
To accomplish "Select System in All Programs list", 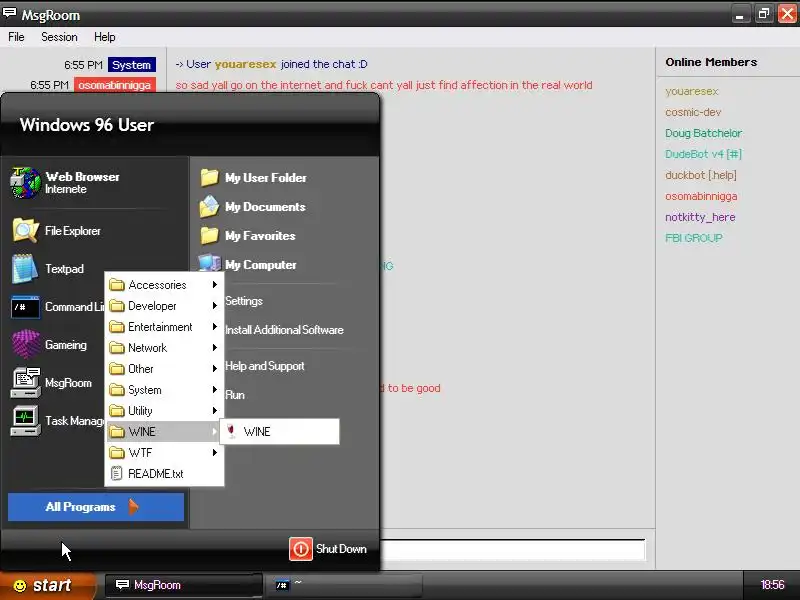I will (164, 390).
